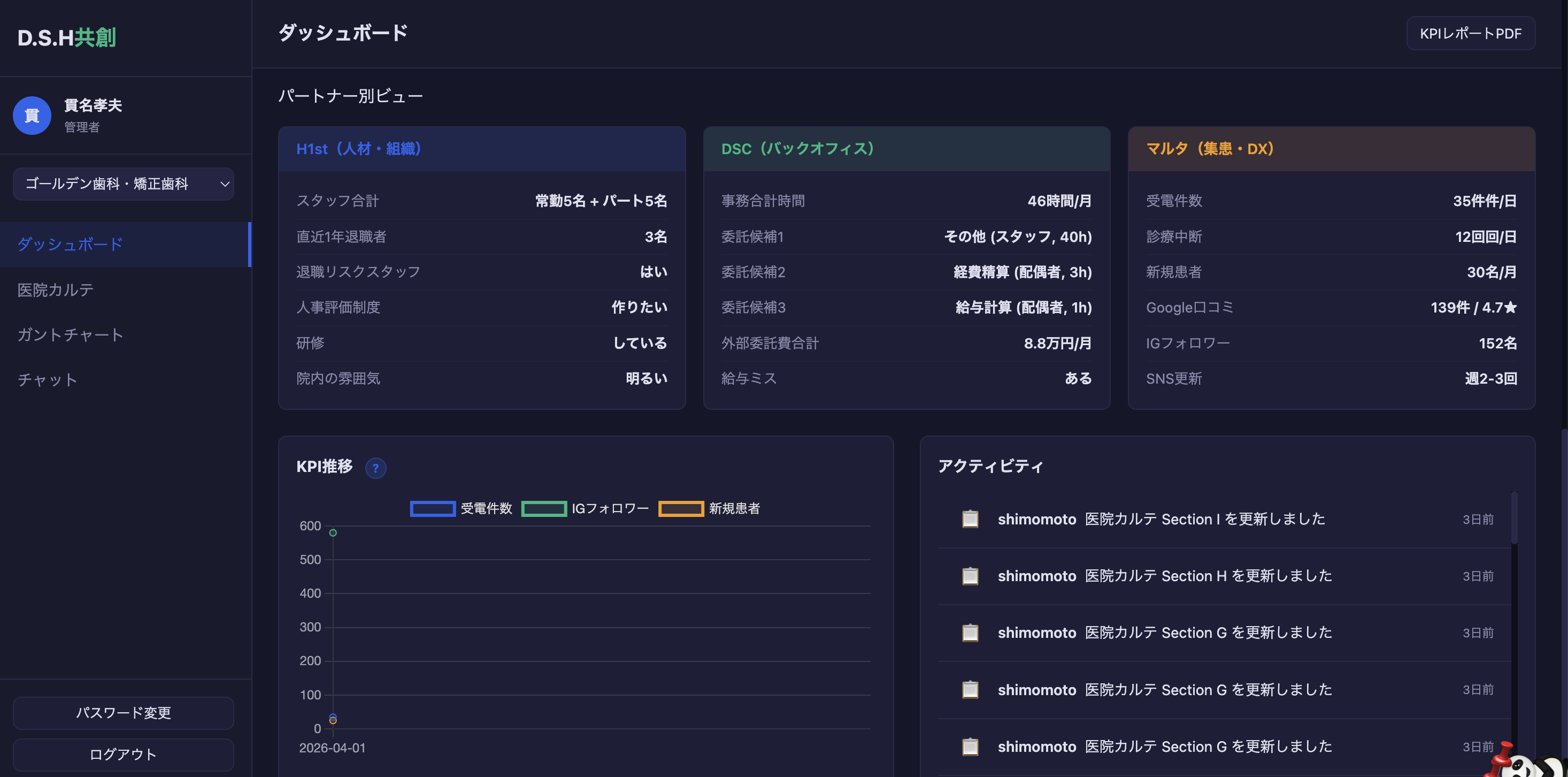
Task: Click the 2026-04-01 chart axis label
Action: (x=332, y=748)
